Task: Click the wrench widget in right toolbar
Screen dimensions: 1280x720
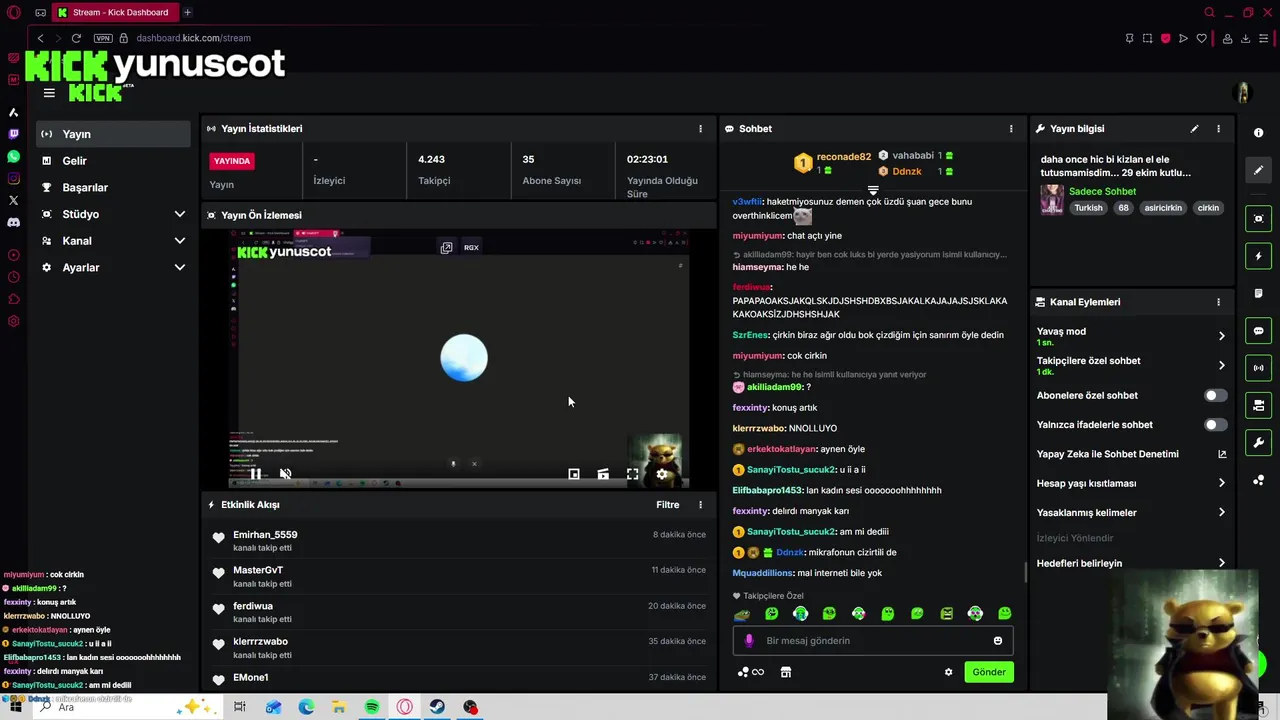Action: tap(1258, 443)
